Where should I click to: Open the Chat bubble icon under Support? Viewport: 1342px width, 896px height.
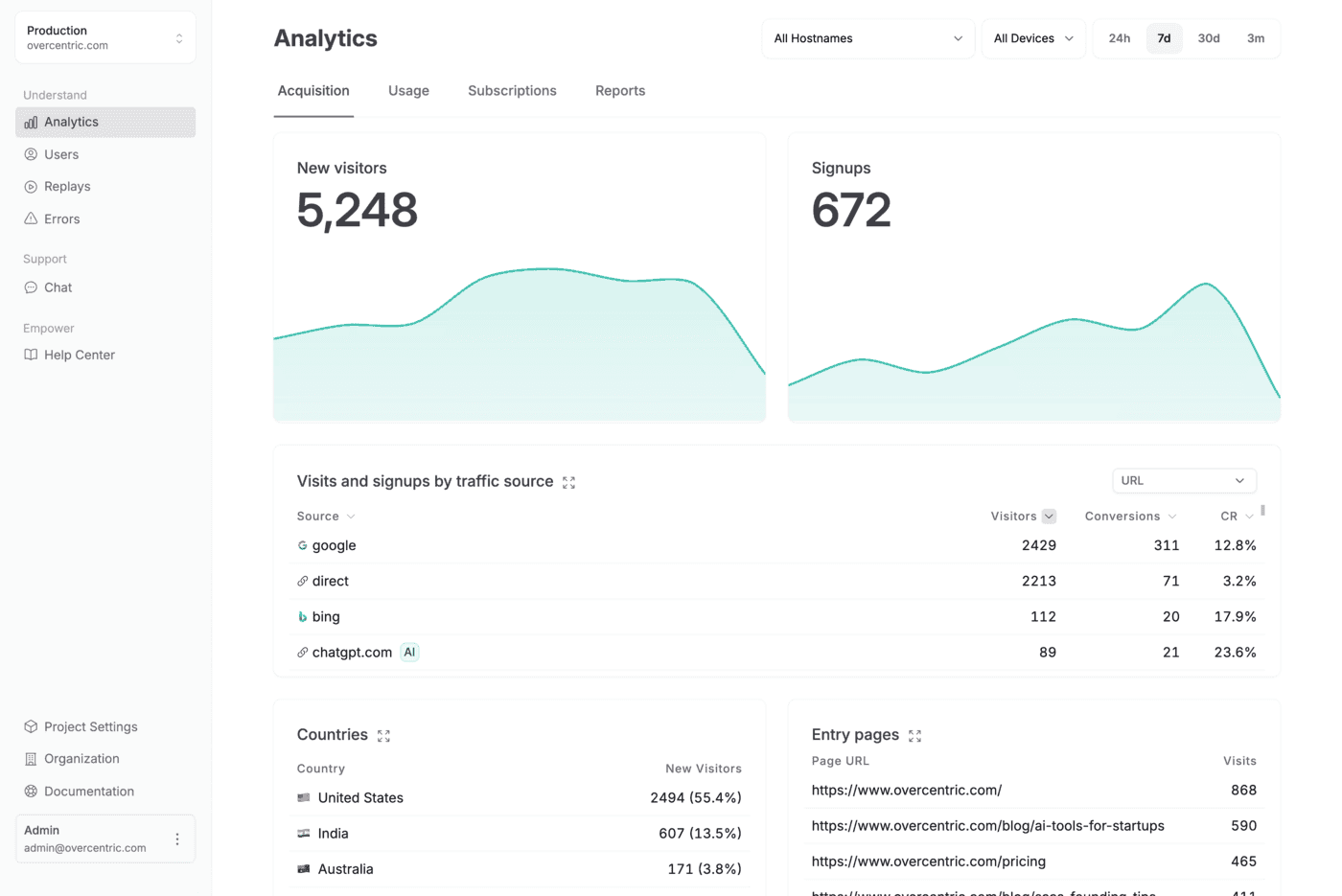(x=30, y=287)
